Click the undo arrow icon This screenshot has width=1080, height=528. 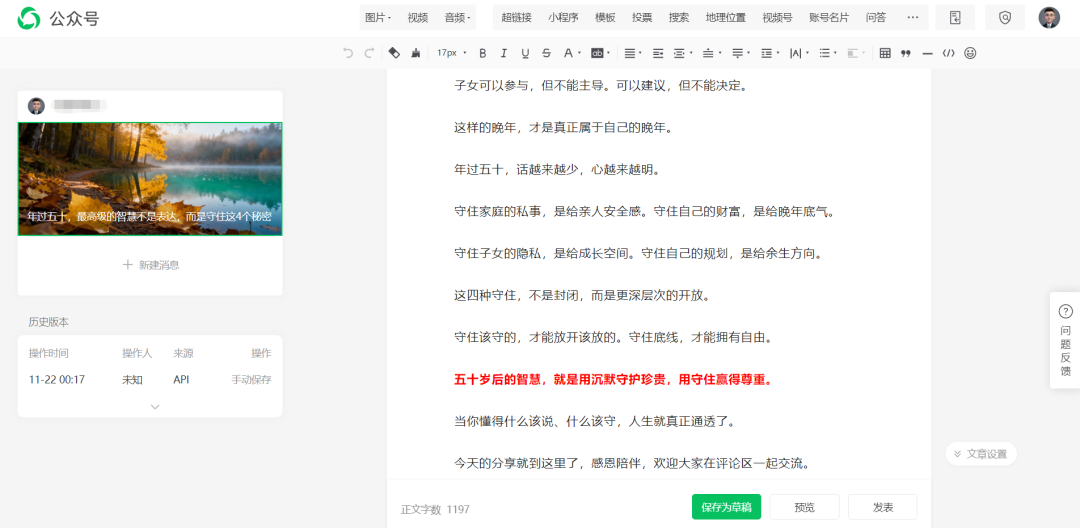click(348, 53)
